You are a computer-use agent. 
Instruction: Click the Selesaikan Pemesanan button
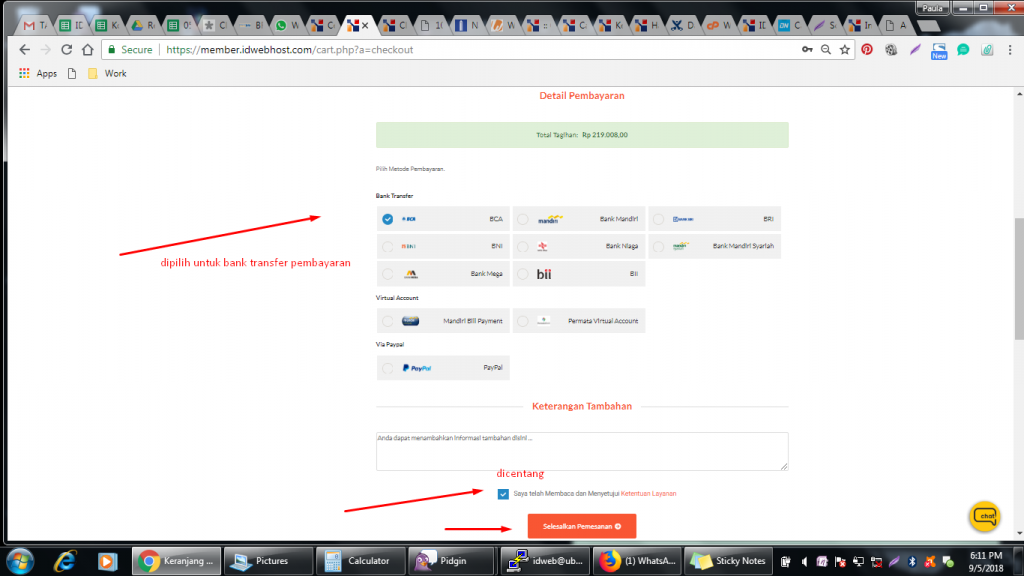click(582, 526)
